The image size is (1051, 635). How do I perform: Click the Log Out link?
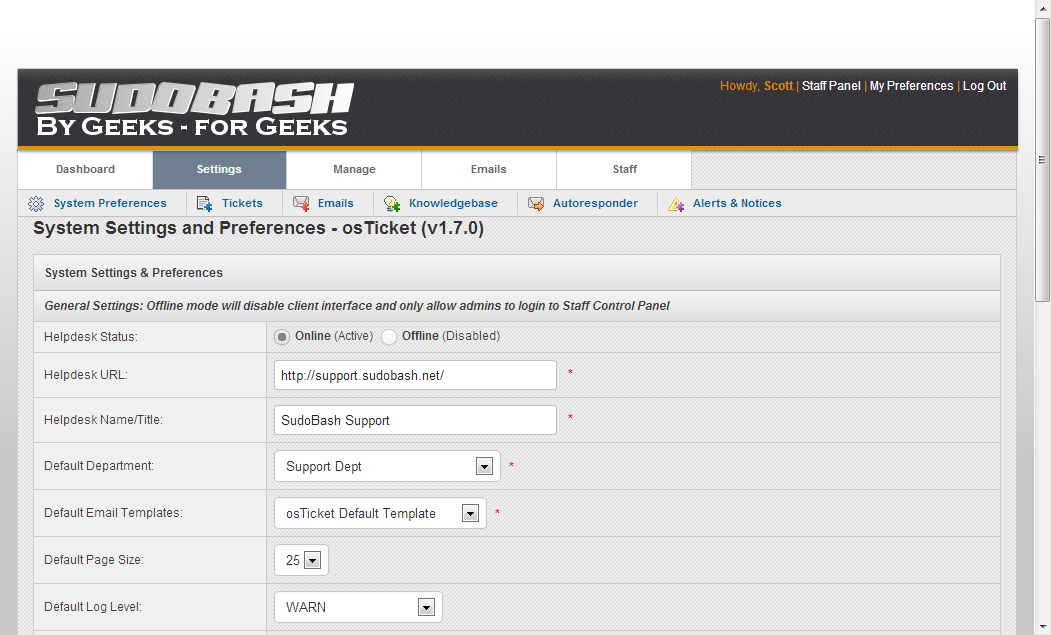(x=984, y=86)
